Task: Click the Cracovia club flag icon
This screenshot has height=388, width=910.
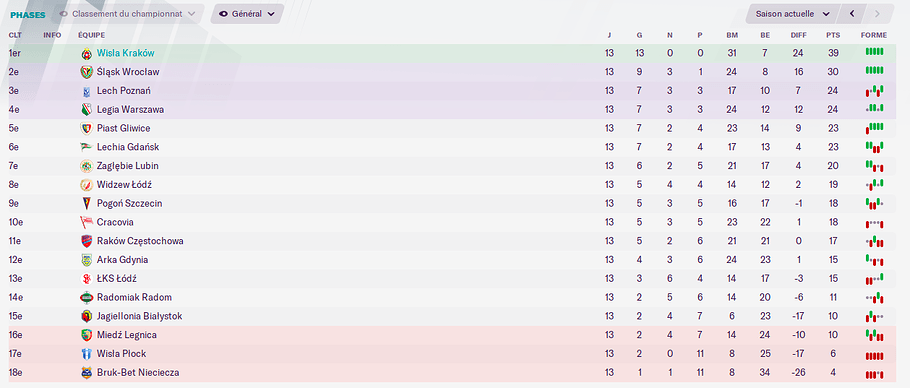Action: (86, 222)
